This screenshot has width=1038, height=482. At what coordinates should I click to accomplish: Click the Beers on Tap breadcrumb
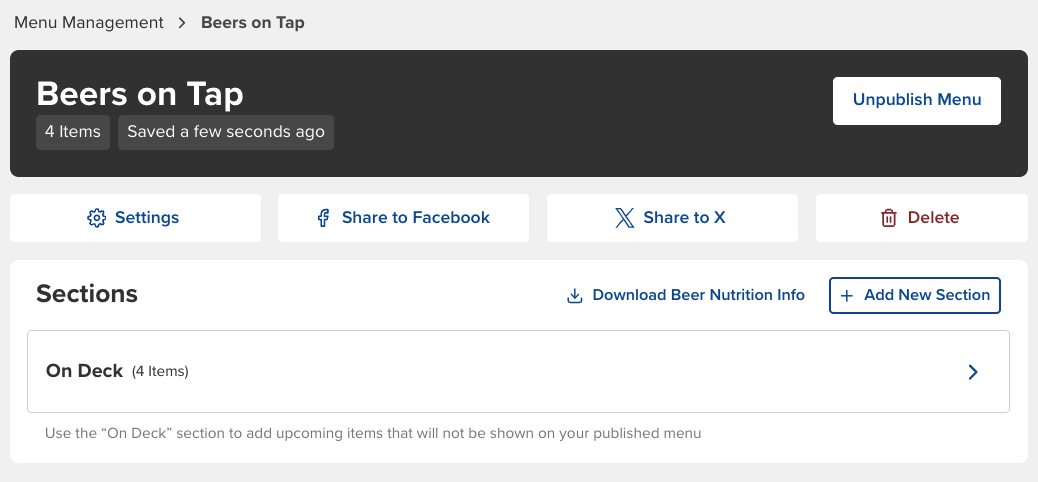click(x=253, y=22)
